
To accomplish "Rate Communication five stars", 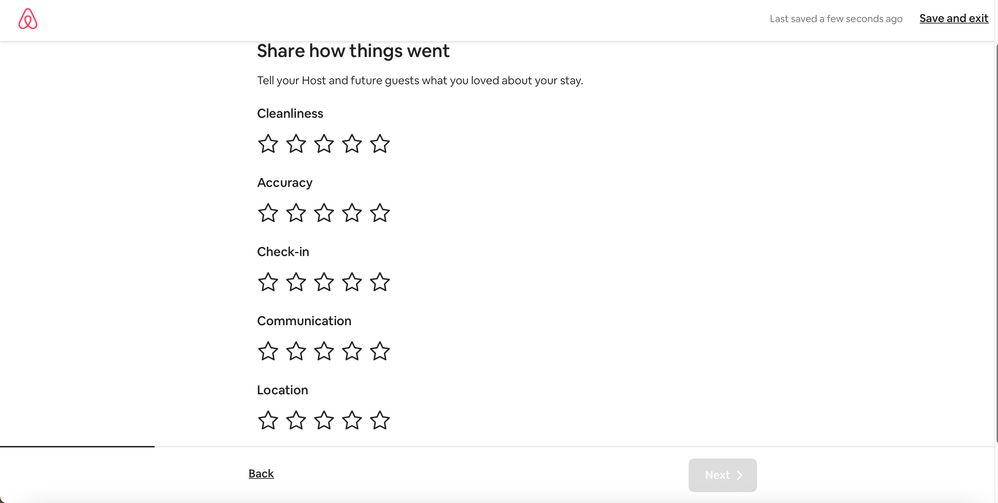I will [x=380, y=351].
